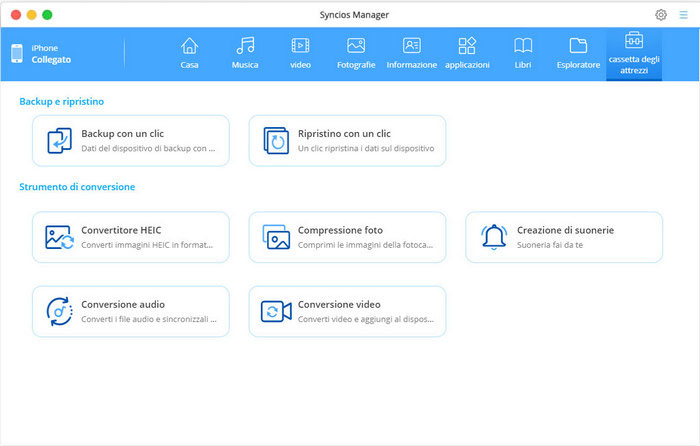Select the Ripristino con un clic title

point(344,133)
